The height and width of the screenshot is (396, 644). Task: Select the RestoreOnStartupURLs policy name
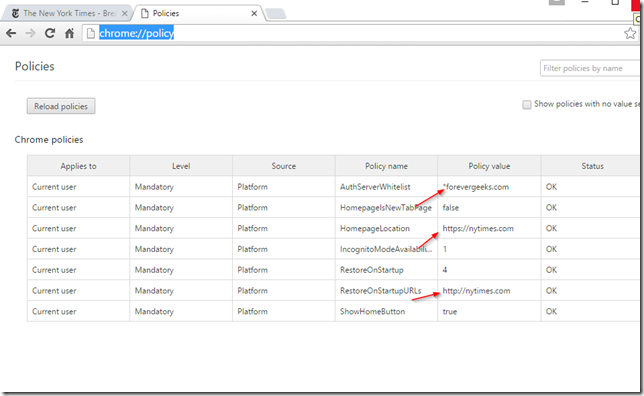pos(380,291)
